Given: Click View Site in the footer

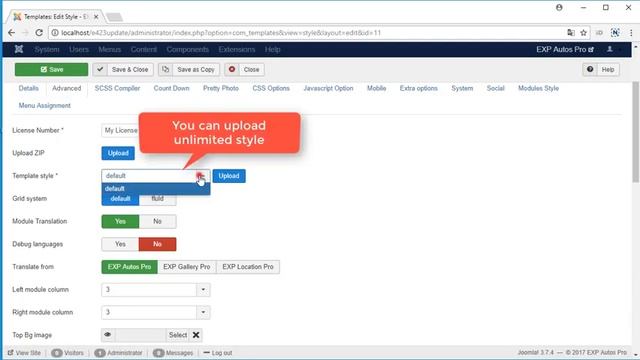Looking at the screenshot, I should point(24,353).
